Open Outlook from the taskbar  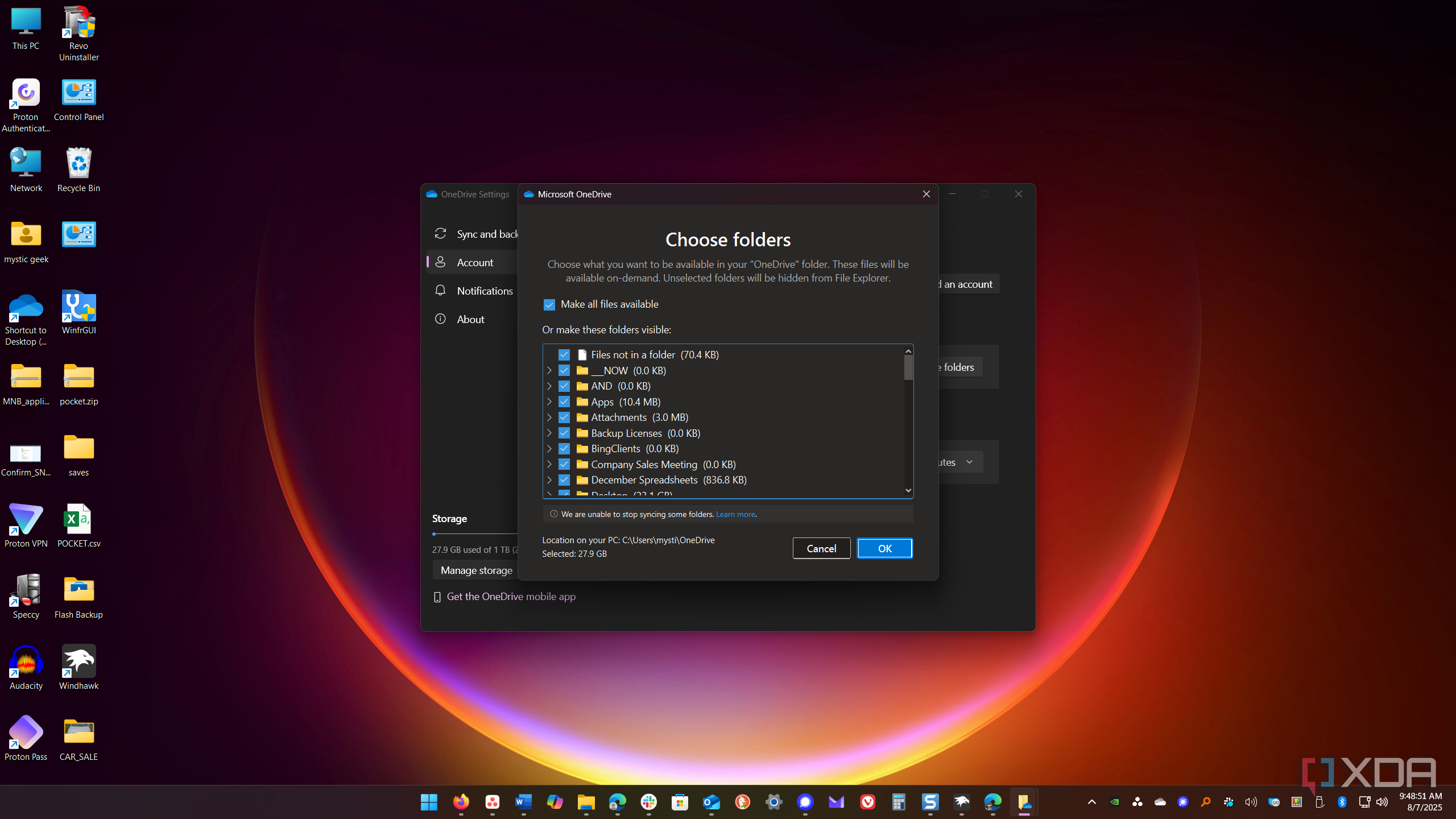point(711,802)
